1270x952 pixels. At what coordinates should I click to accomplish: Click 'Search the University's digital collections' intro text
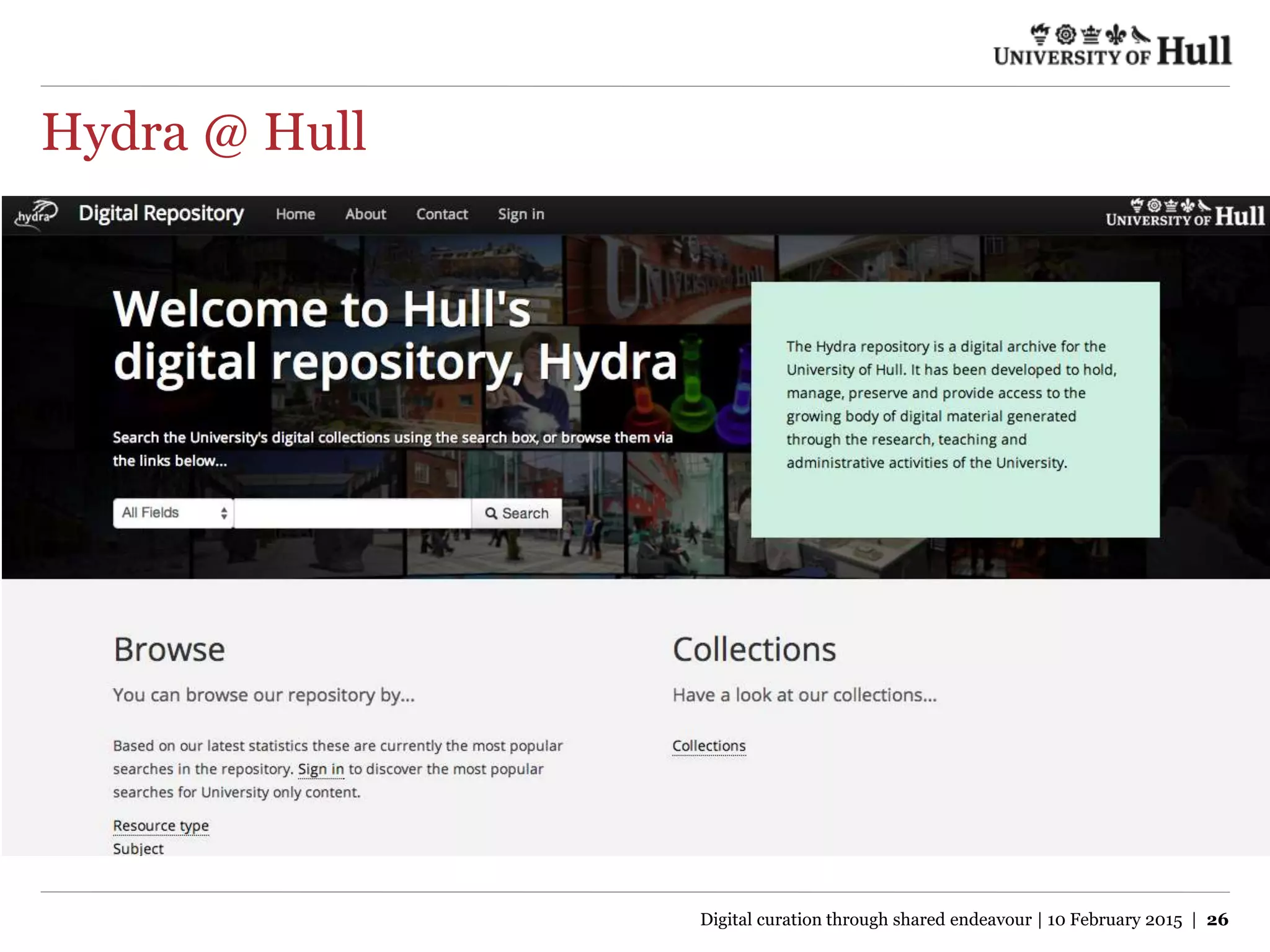(x=393, y=449)
